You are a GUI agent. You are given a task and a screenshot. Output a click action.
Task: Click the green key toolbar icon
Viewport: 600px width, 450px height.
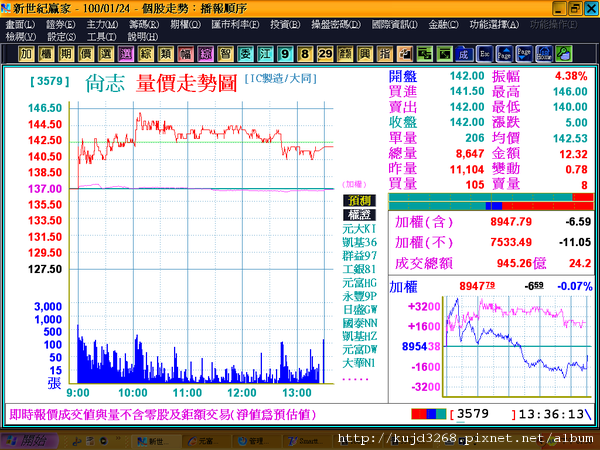(564, 54)
